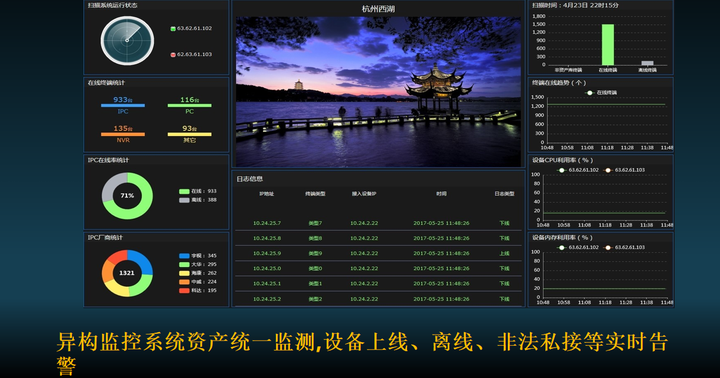Click the blue 933 IPC count bar
This screenshot has width=720, height=378.
coord(123,106)
